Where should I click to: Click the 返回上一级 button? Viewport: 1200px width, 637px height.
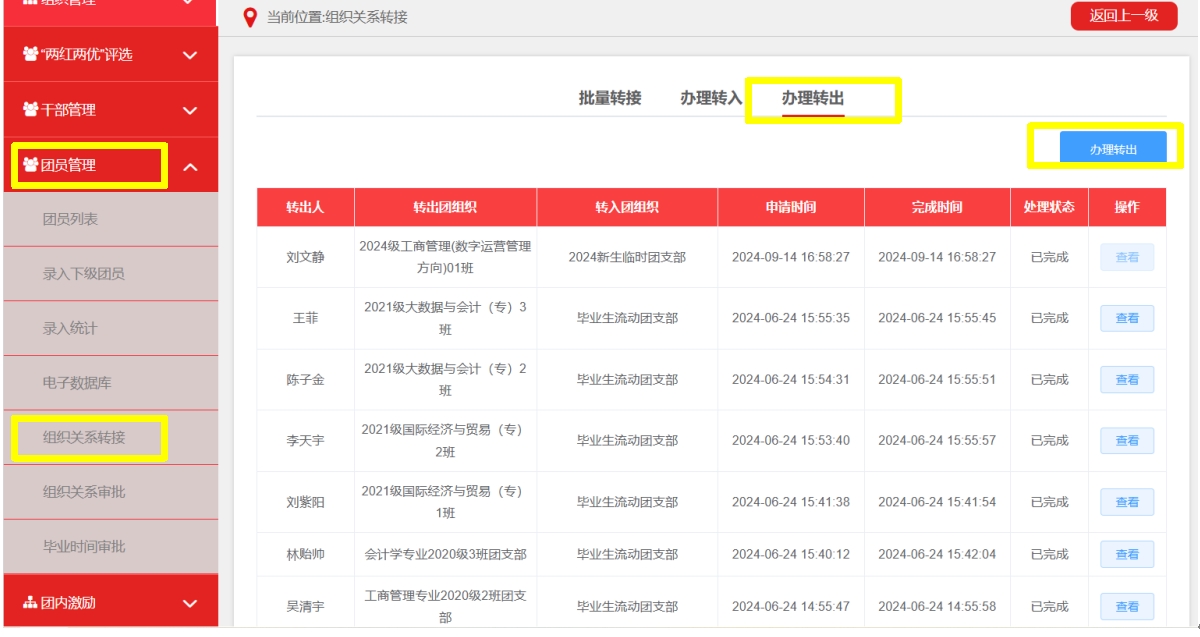(1123, 16)
